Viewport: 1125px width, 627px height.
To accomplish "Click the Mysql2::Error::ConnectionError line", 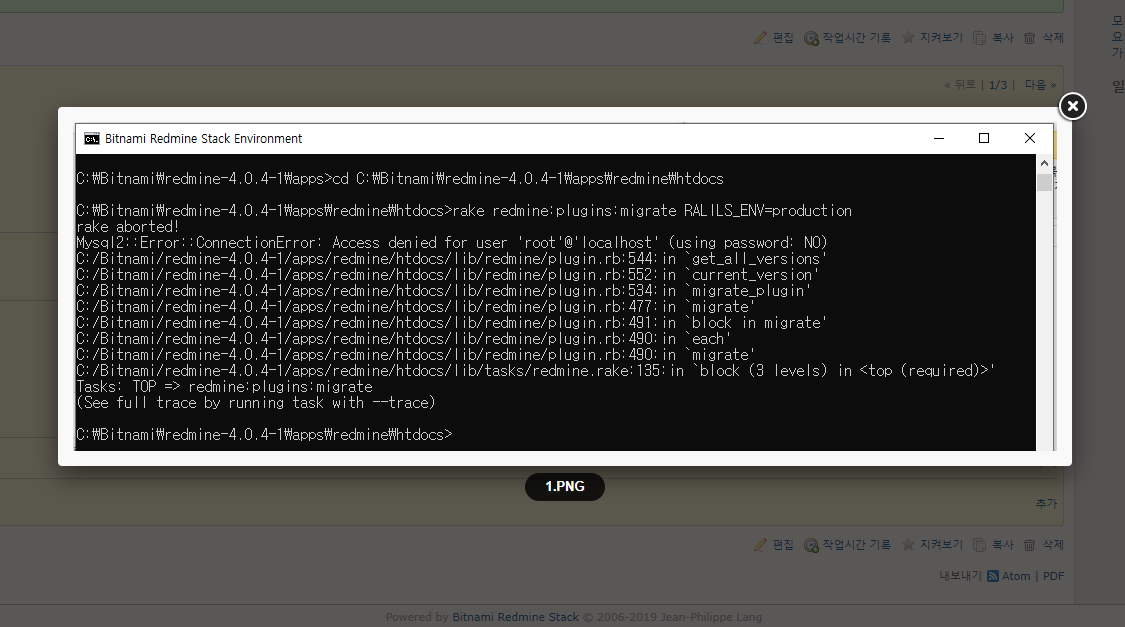I will coord(452,242).
